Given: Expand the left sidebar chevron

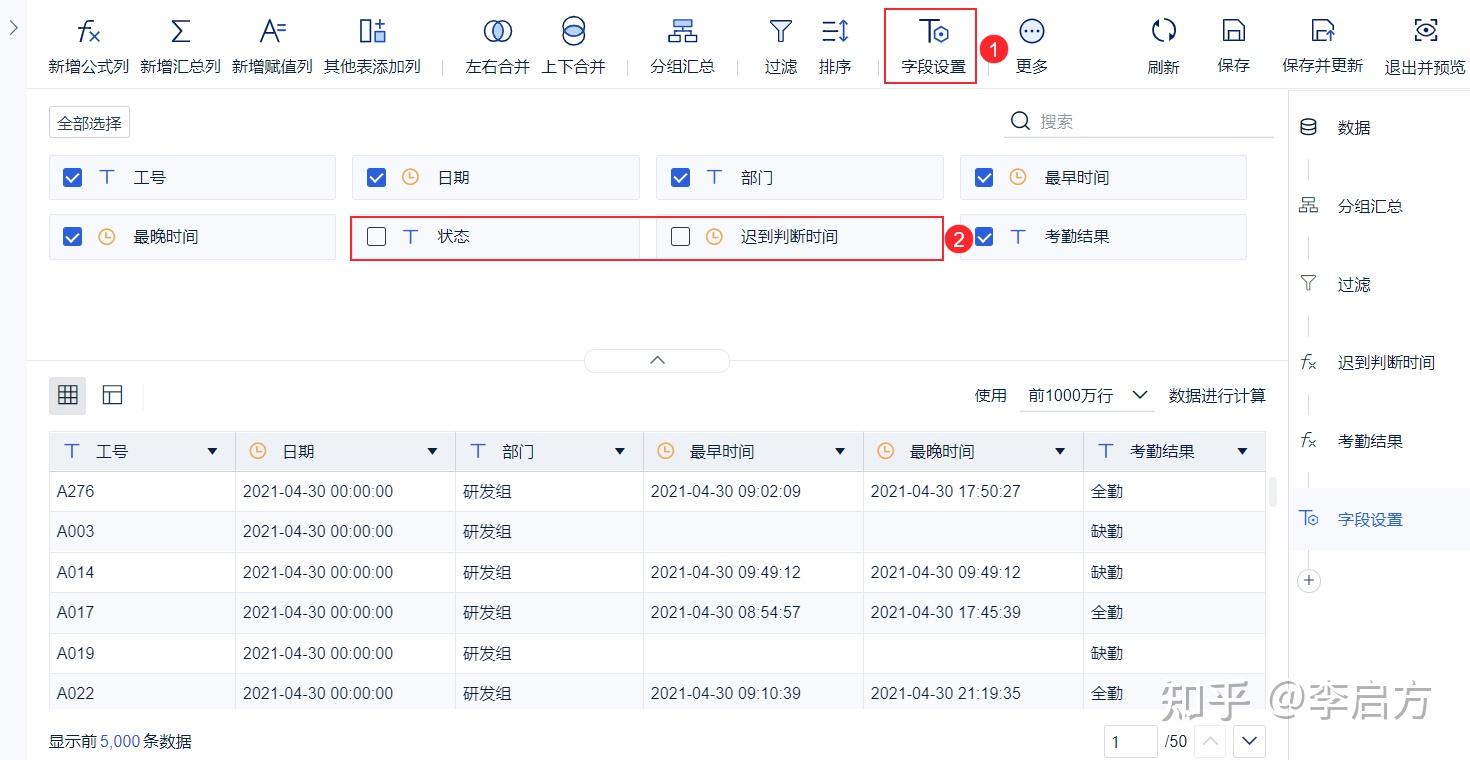Looking at the screenshot, I should coord(13,28).
